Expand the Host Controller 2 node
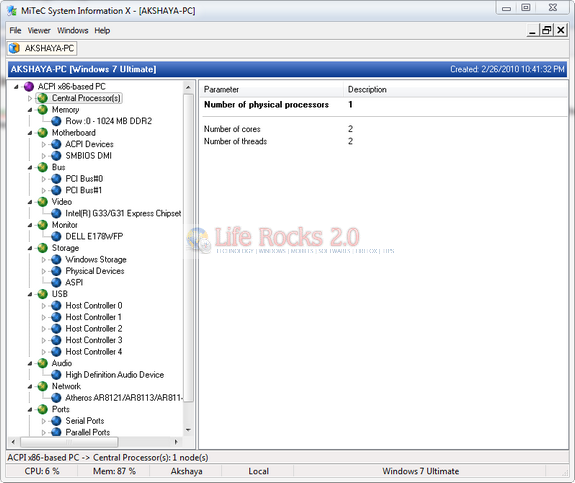 [44, 329]
